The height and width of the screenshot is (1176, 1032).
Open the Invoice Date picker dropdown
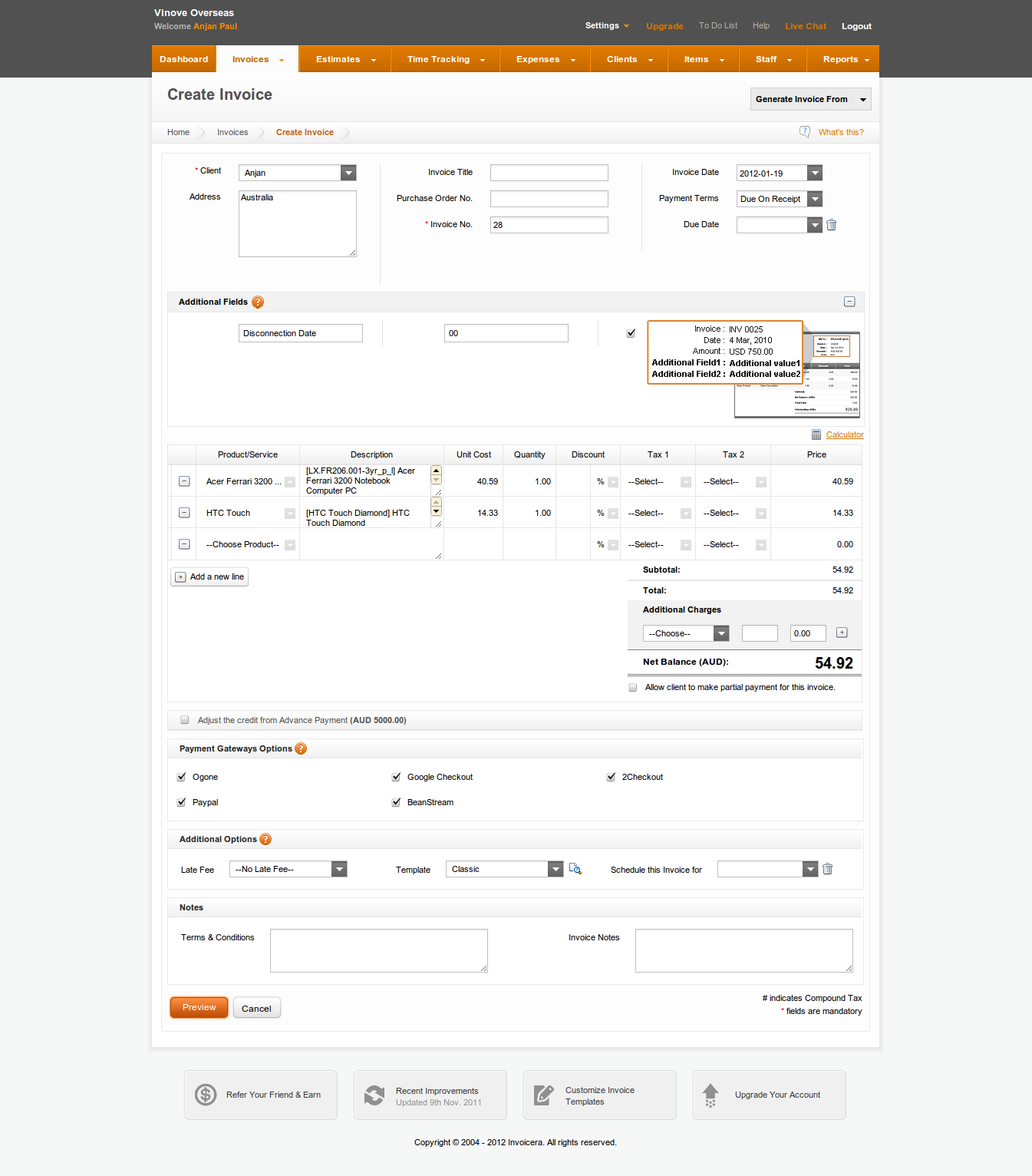(x=815, y=173)
